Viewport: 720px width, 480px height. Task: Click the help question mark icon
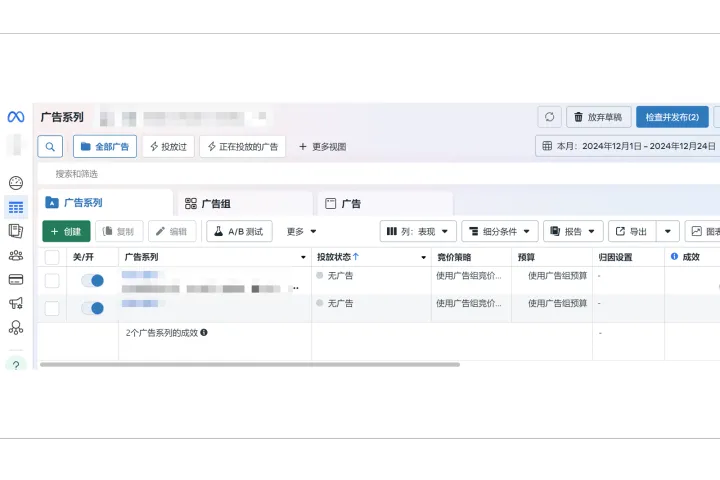tap(16, 365)
